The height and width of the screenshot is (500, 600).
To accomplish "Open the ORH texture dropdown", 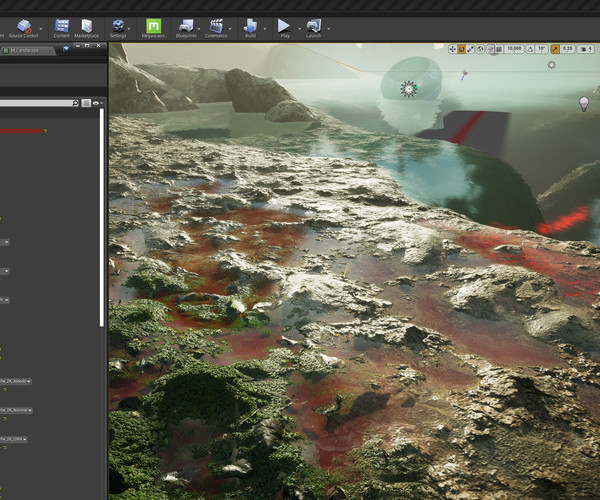I will [x=14, y=439].
